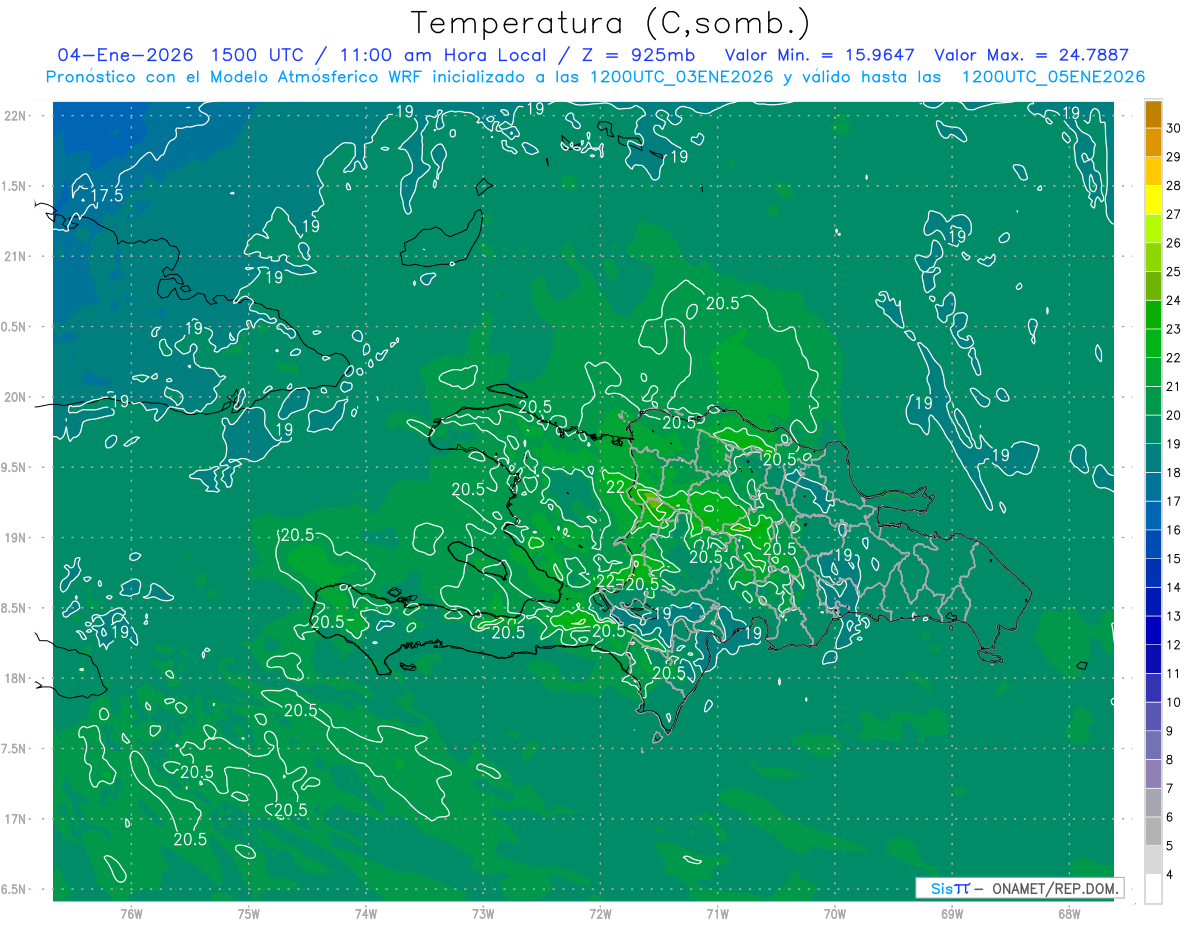Click gray color swatch between 5 and 6

pyautogui.click(x=1153, y=831)
